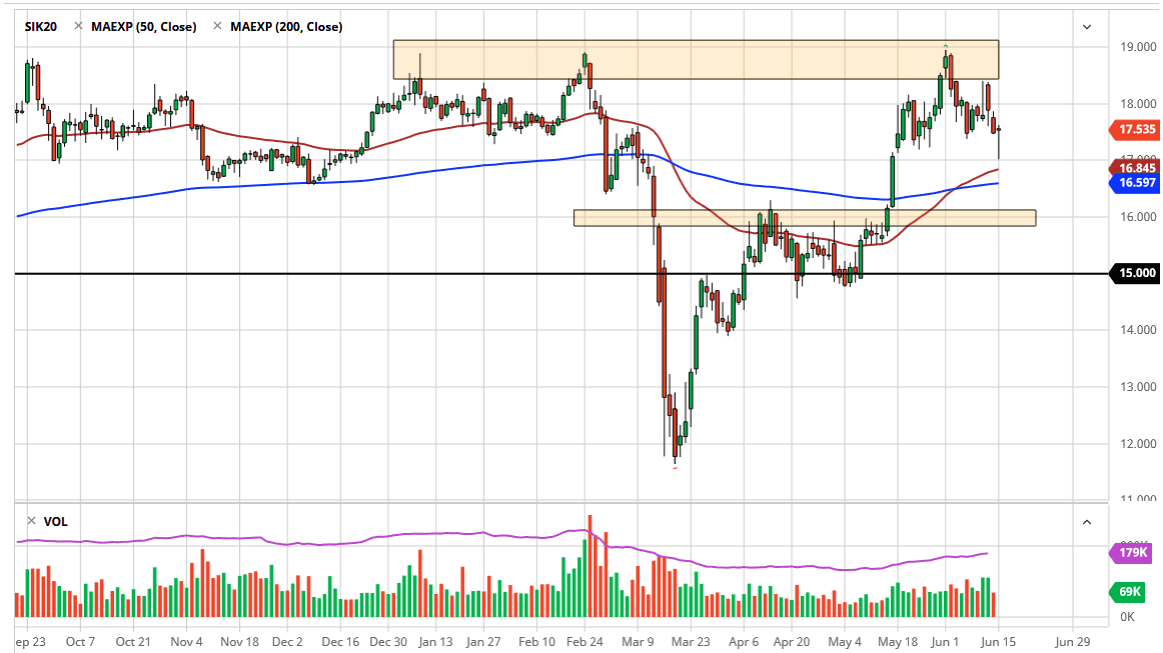Viewport: 1163px width, 653px height.
Task: Select the VOL study label
Action: (x=55, y=521)
